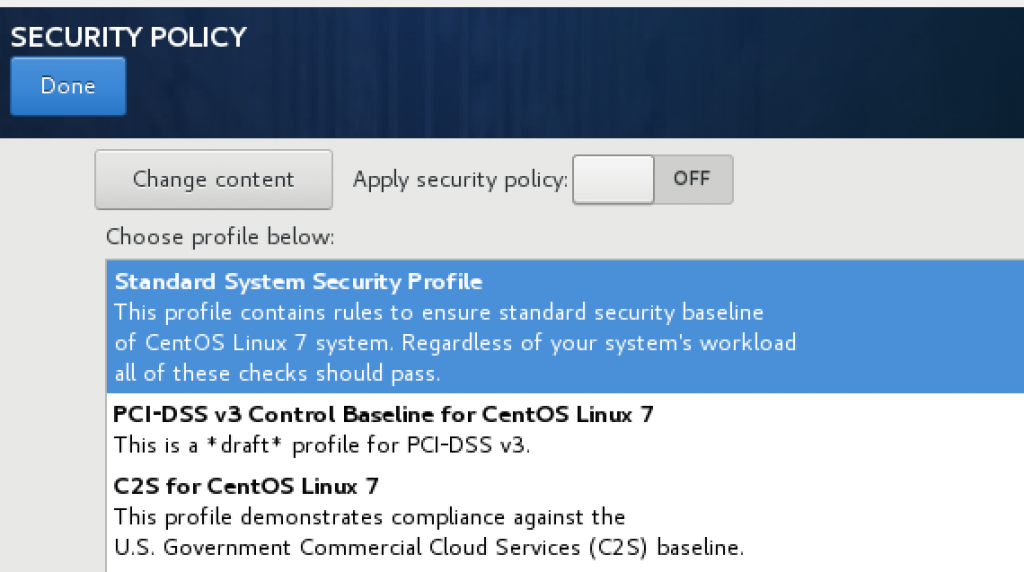Choose the C2S for CentOS Linux 7 profile
1024x572 pixels.
565,516
